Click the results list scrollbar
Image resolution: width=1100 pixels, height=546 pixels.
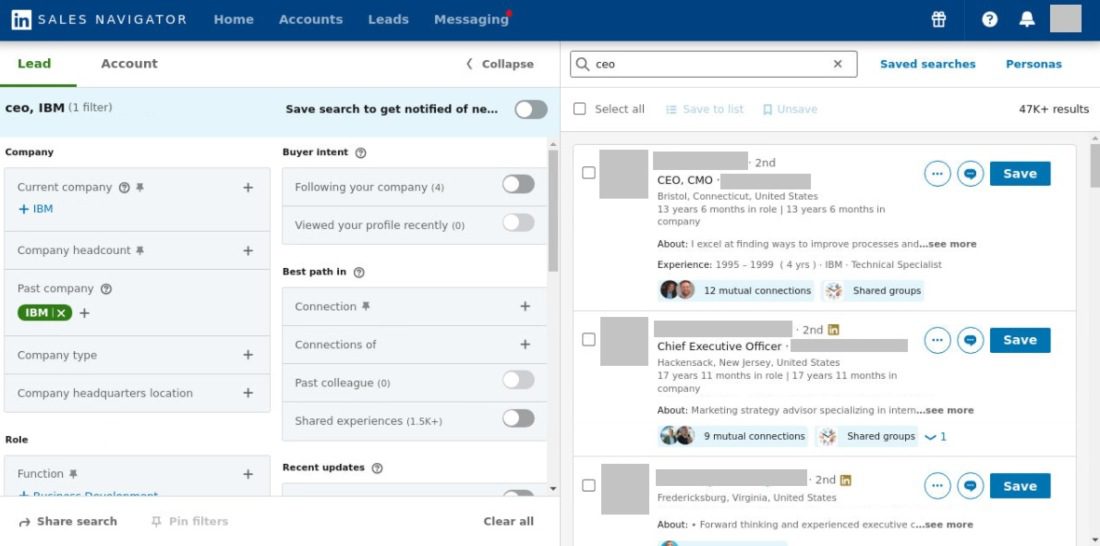click(1095, 166)
